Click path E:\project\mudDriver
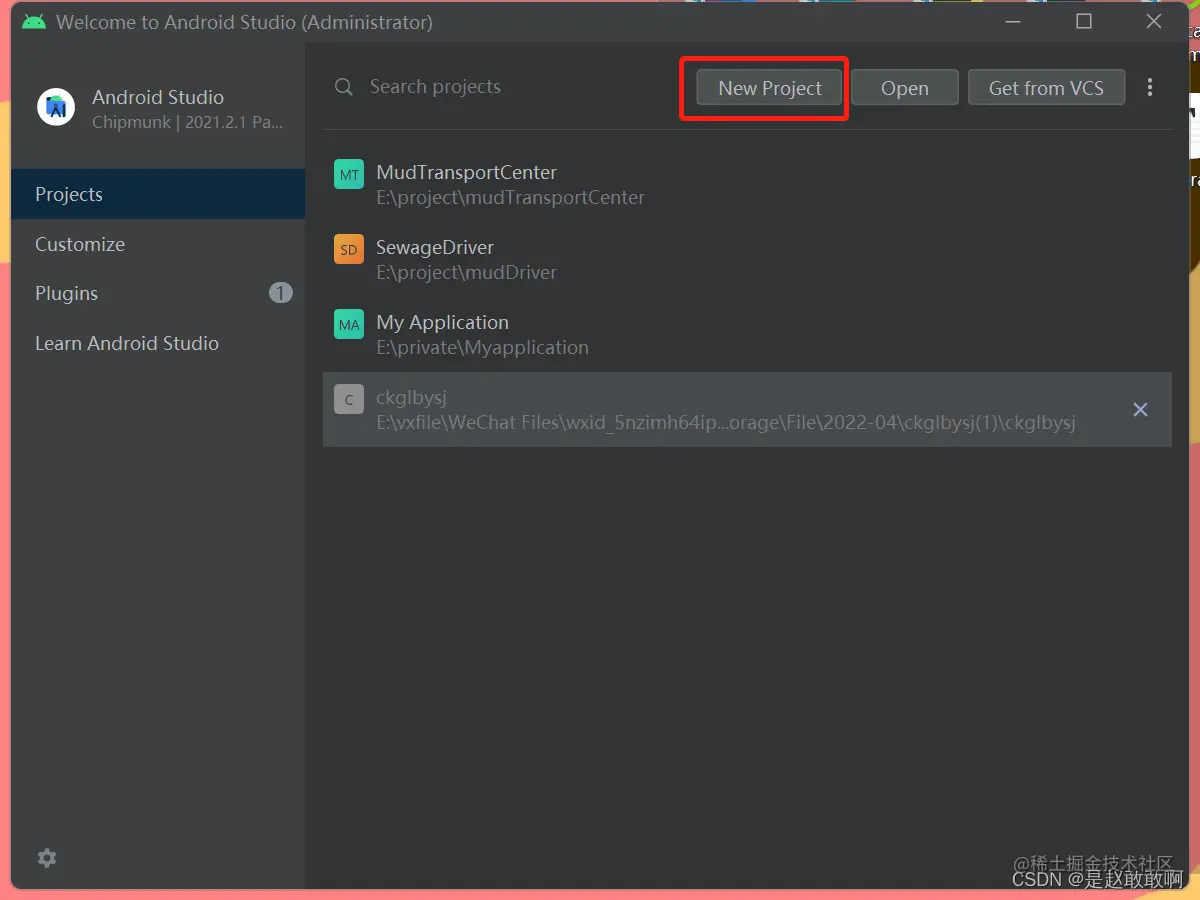This screenshot has height=900, width=1200. (466, 273)
